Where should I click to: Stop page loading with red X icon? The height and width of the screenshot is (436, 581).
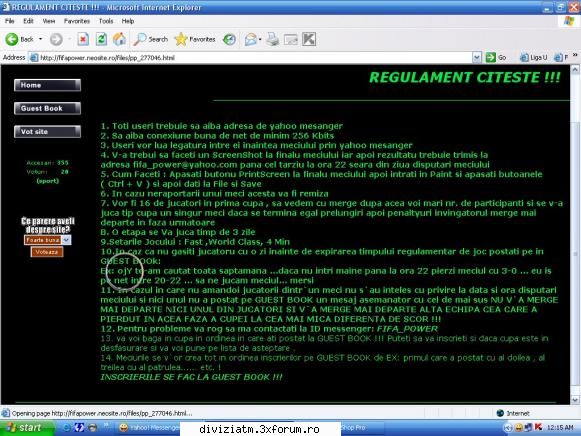click(x=83, y=39)
